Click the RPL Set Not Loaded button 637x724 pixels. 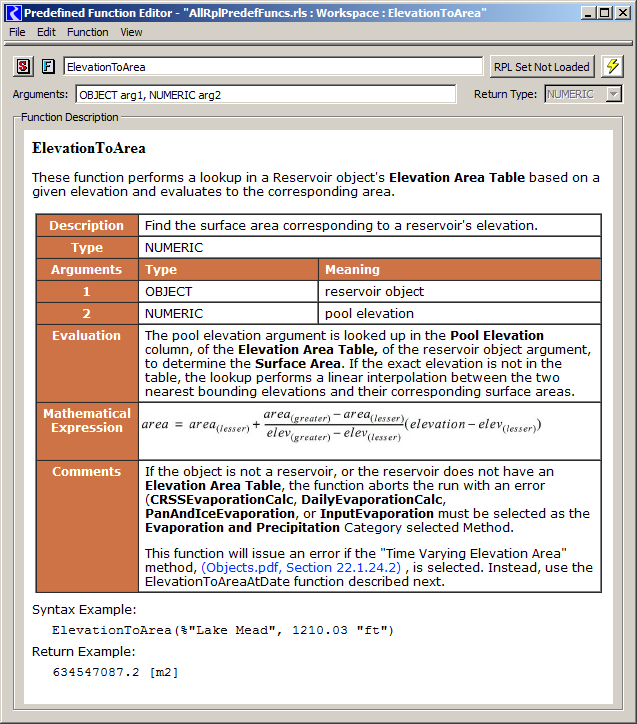pos(542,67)
